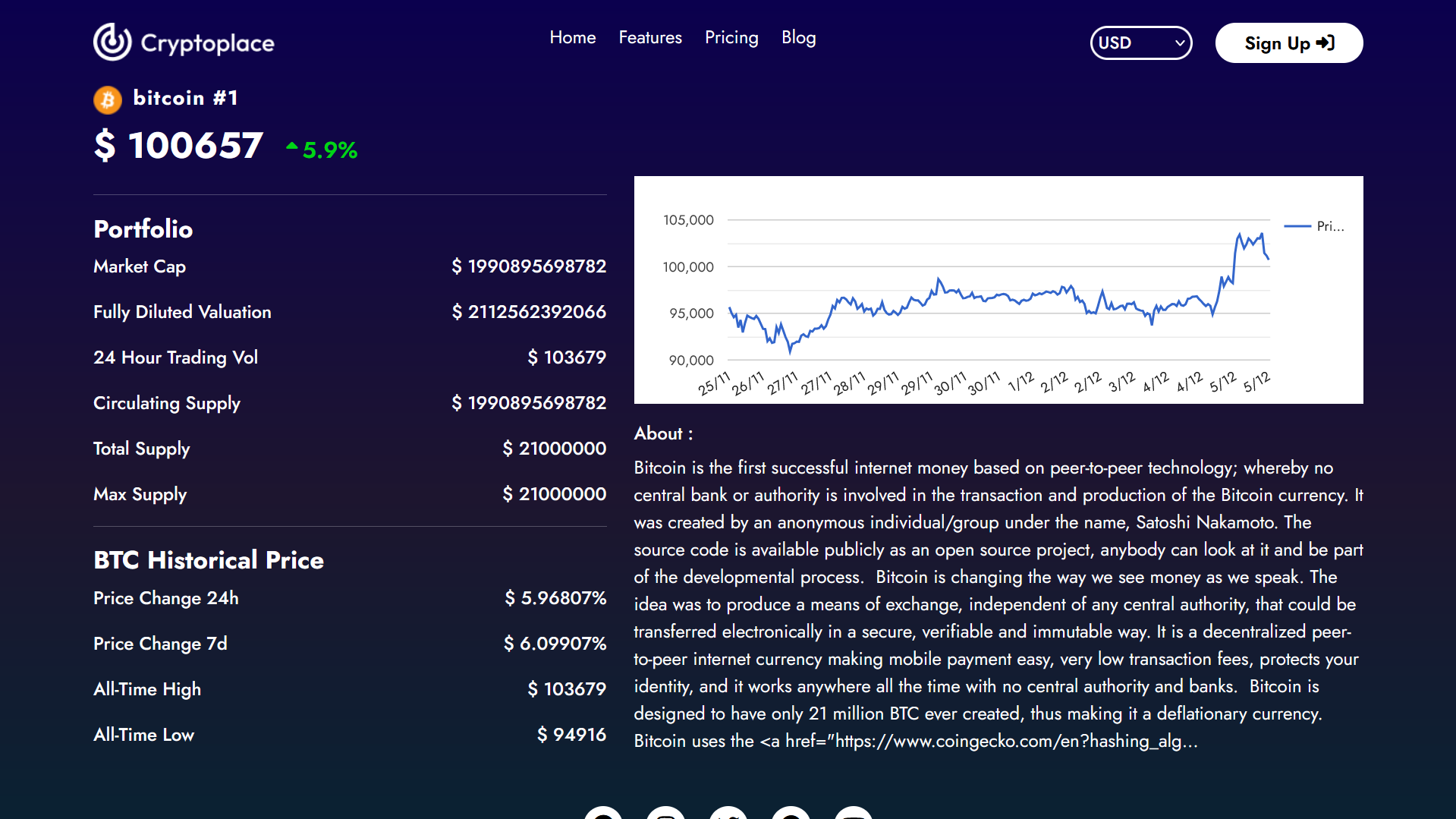Click the Max Supply value '$ 21000000'

[x=555, y=494]
